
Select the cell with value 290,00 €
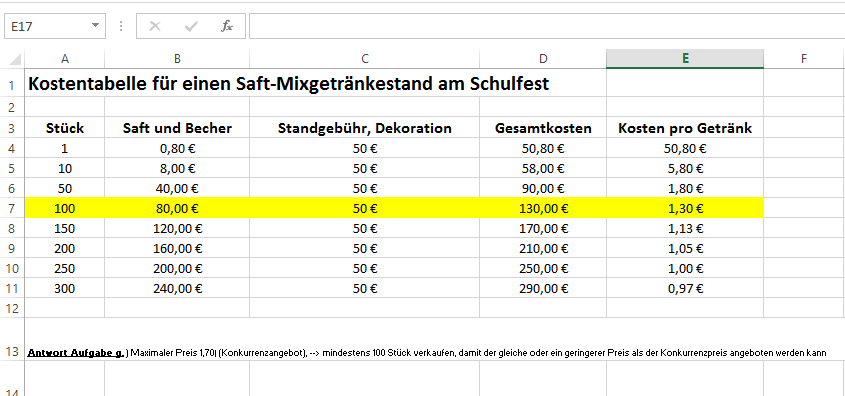coord(543,288)
